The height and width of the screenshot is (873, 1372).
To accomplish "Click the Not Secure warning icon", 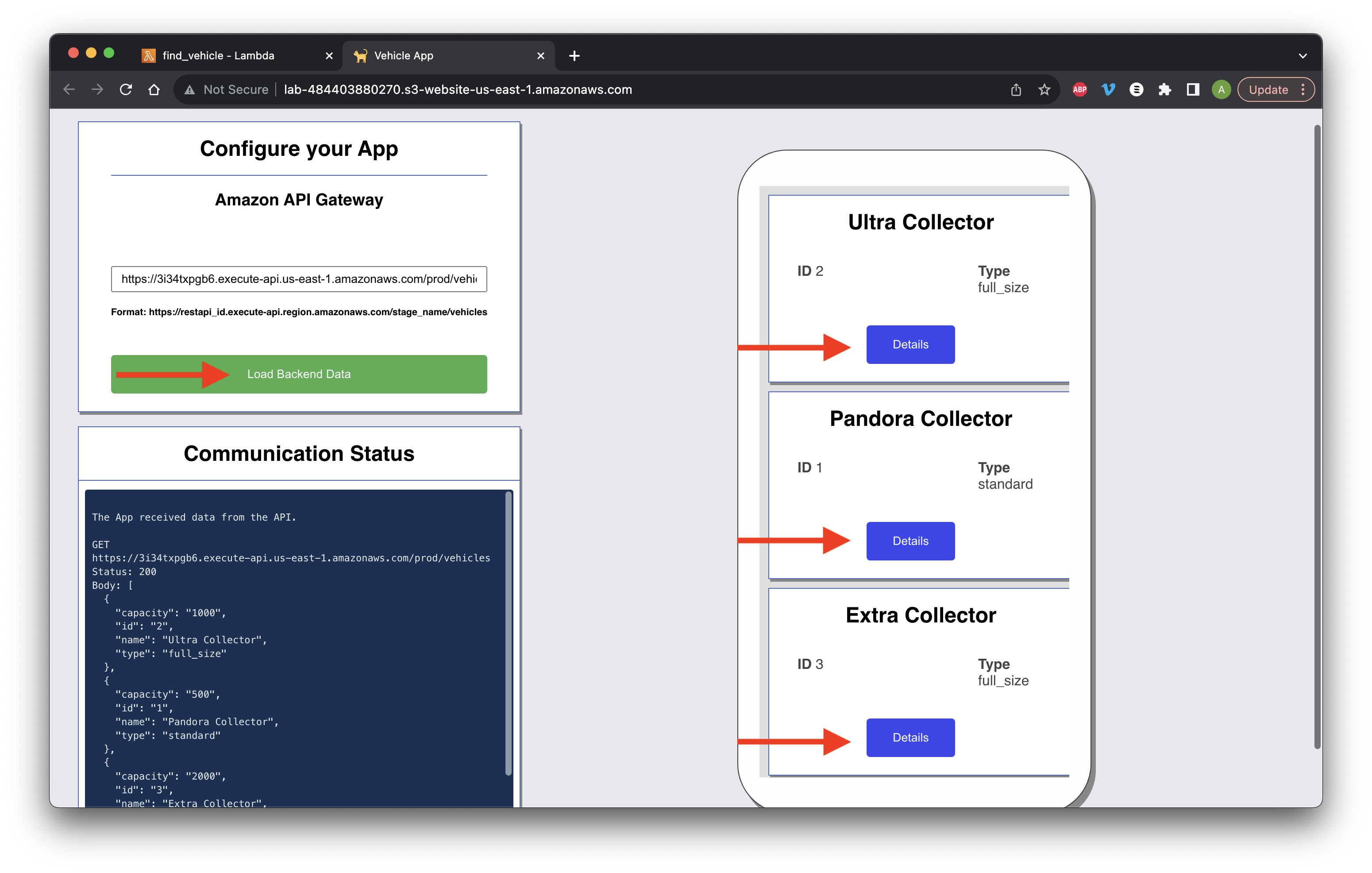I will click(x=190, y=89).
